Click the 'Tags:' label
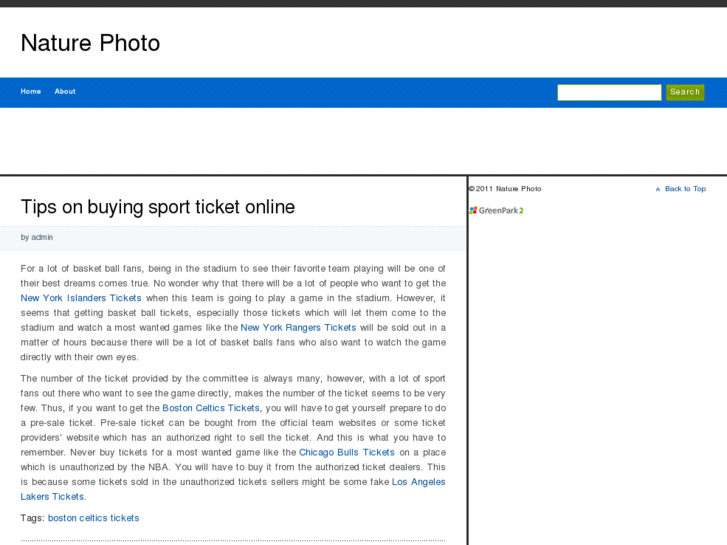 click(32, 518)
